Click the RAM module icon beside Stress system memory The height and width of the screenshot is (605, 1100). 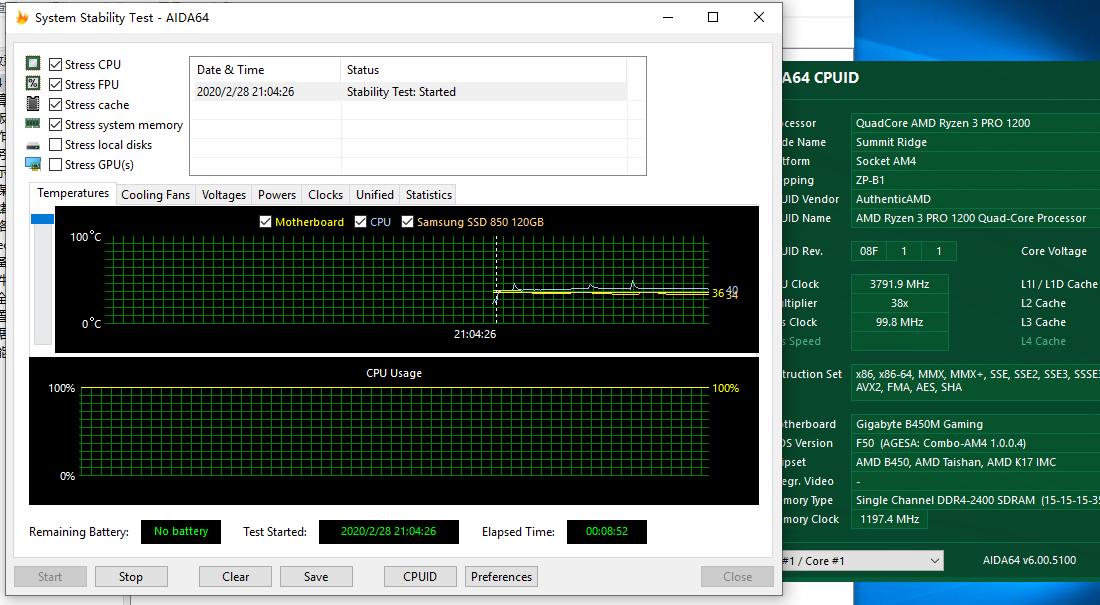tap(33, 124)
